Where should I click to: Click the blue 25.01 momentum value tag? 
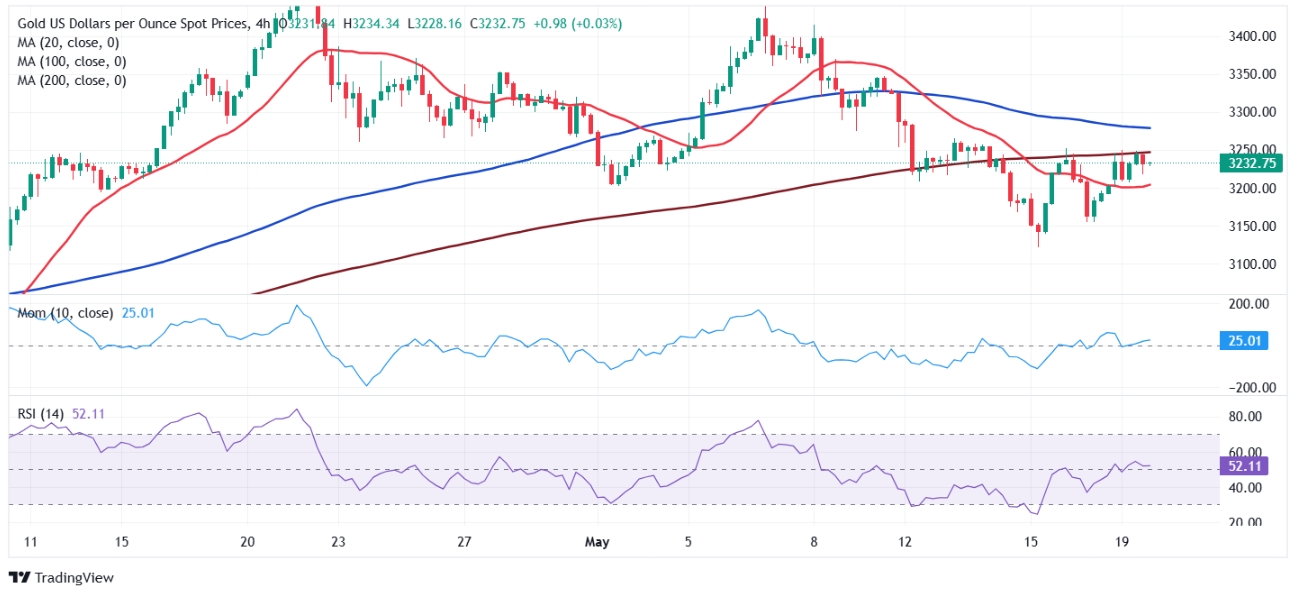pos(1243,341)
